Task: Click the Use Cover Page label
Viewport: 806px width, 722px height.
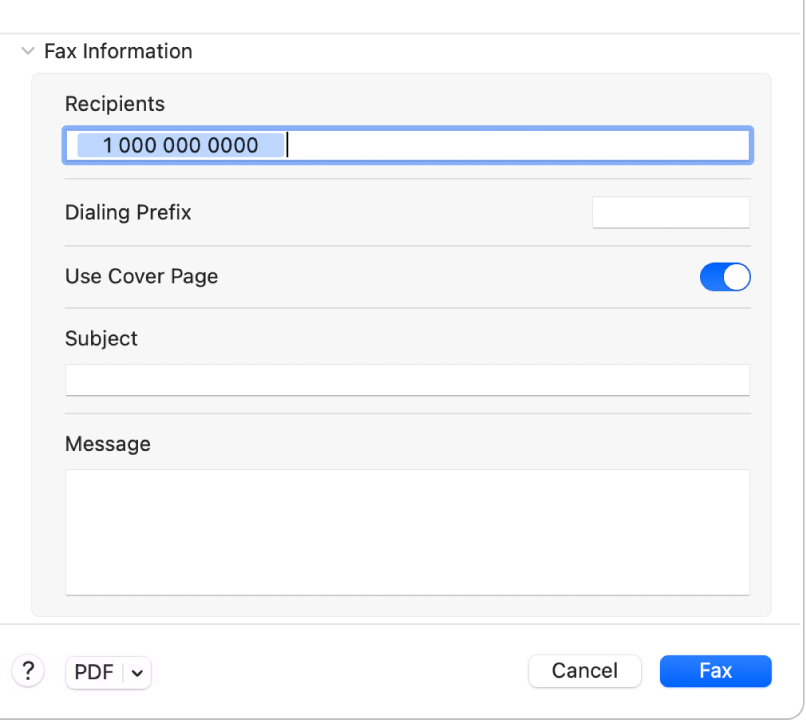Action: tap(141, 277)
